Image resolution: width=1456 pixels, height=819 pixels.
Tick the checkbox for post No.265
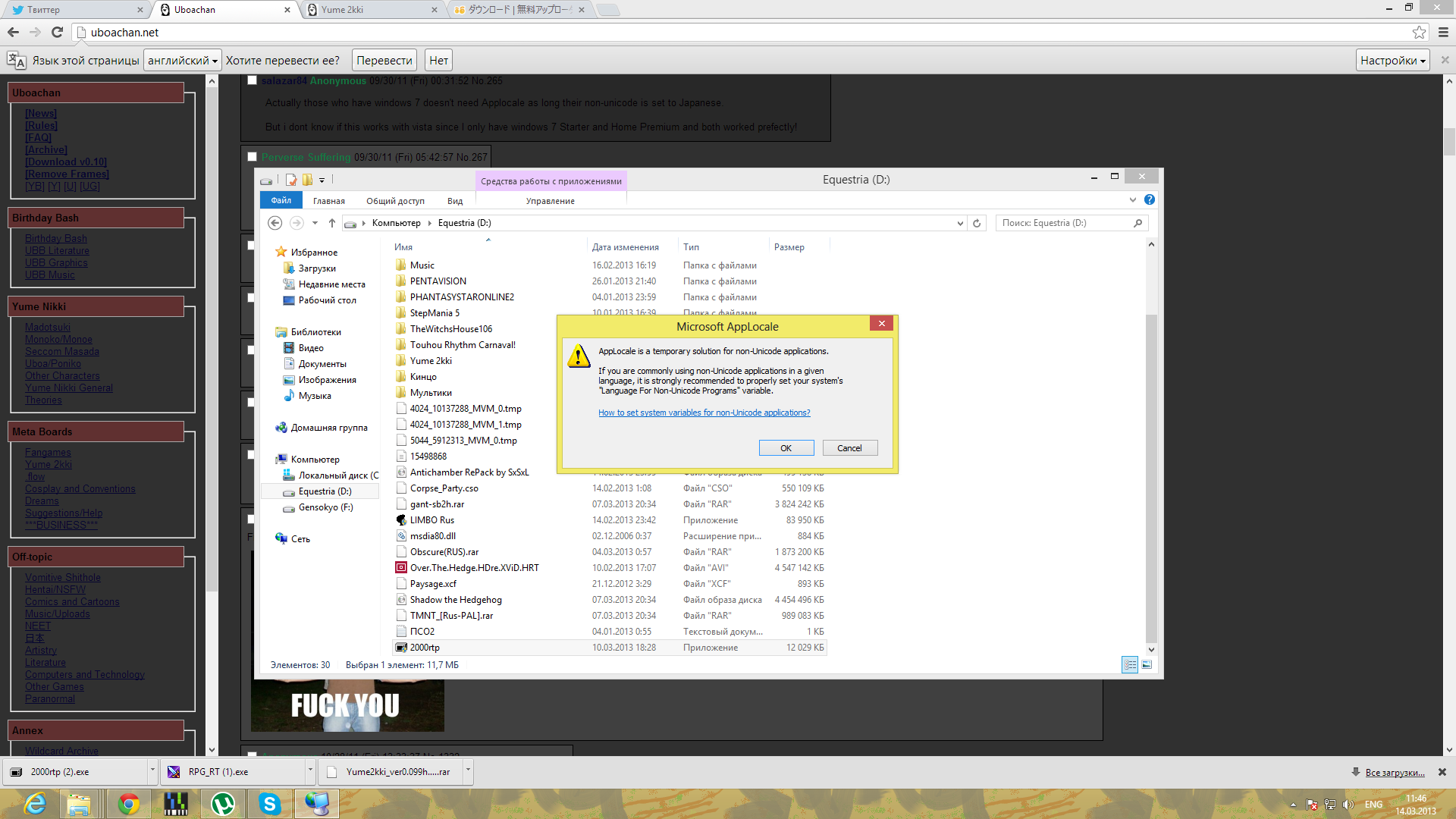click(x=252, y=80)
